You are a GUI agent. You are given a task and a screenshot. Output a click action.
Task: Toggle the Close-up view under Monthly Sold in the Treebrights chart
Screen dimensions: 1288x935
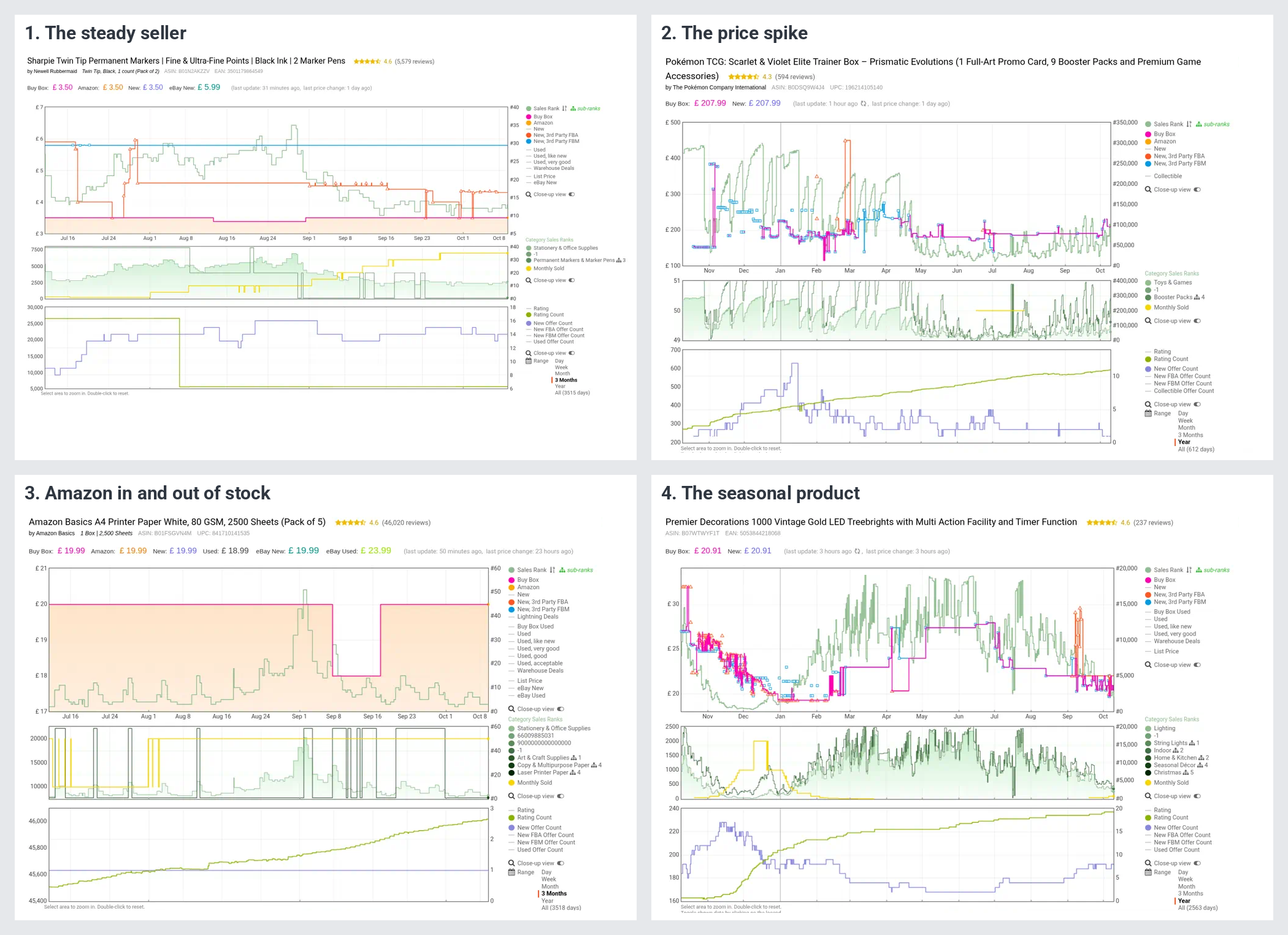1197,796
